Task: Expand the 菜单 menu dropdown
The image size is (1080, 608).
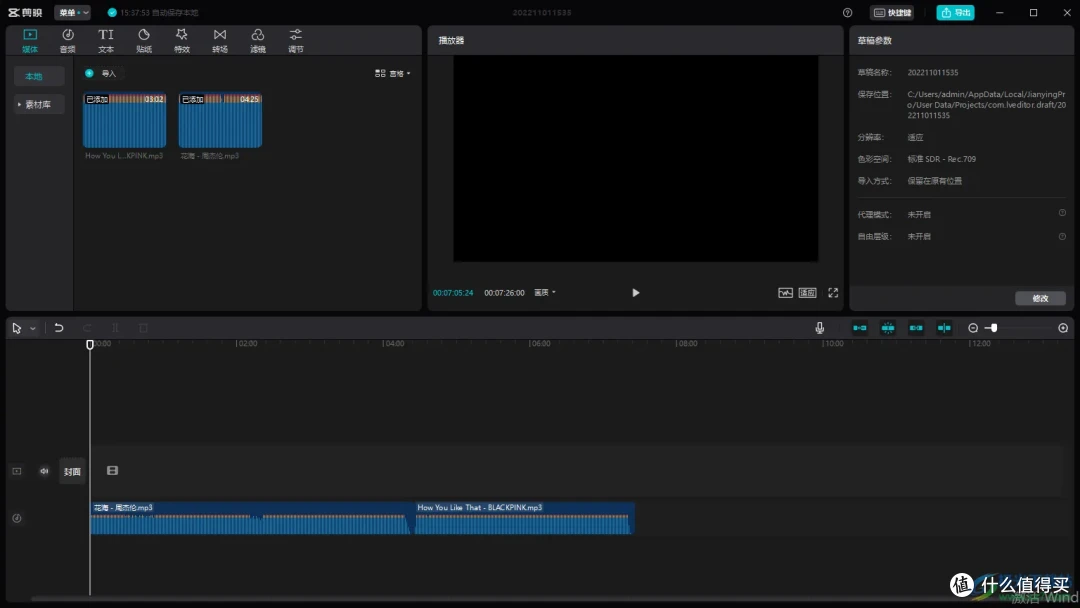Action: tap(72, 12)
